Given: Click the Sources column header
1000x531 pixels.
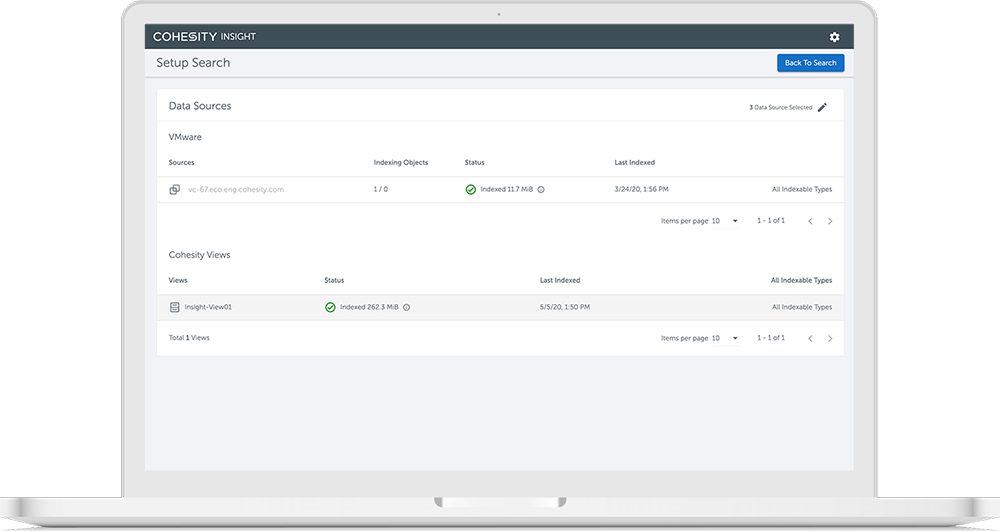Looking at the screenshot, I should coord(181,163).
